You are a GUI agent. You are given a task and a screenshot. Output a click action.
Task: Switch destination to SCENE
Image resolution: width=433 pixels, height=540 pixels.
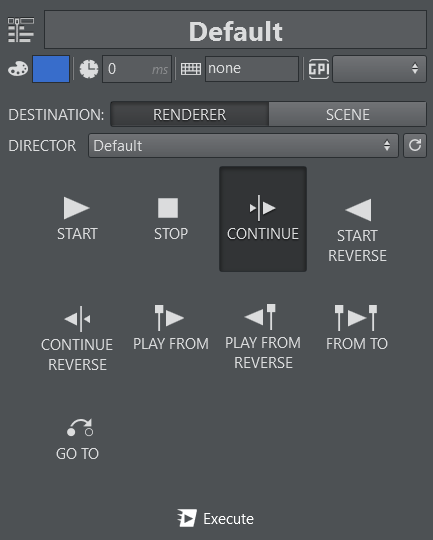(x=348, y=114)
